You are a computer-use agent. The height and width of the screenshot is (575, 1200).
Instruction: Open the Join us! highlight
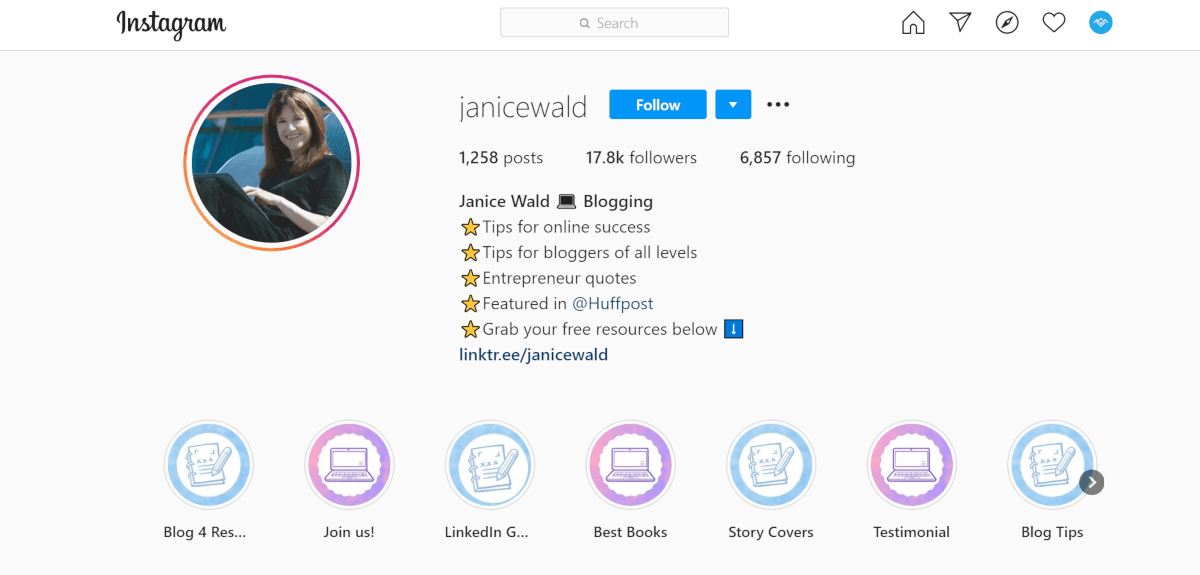pos(349,465)
